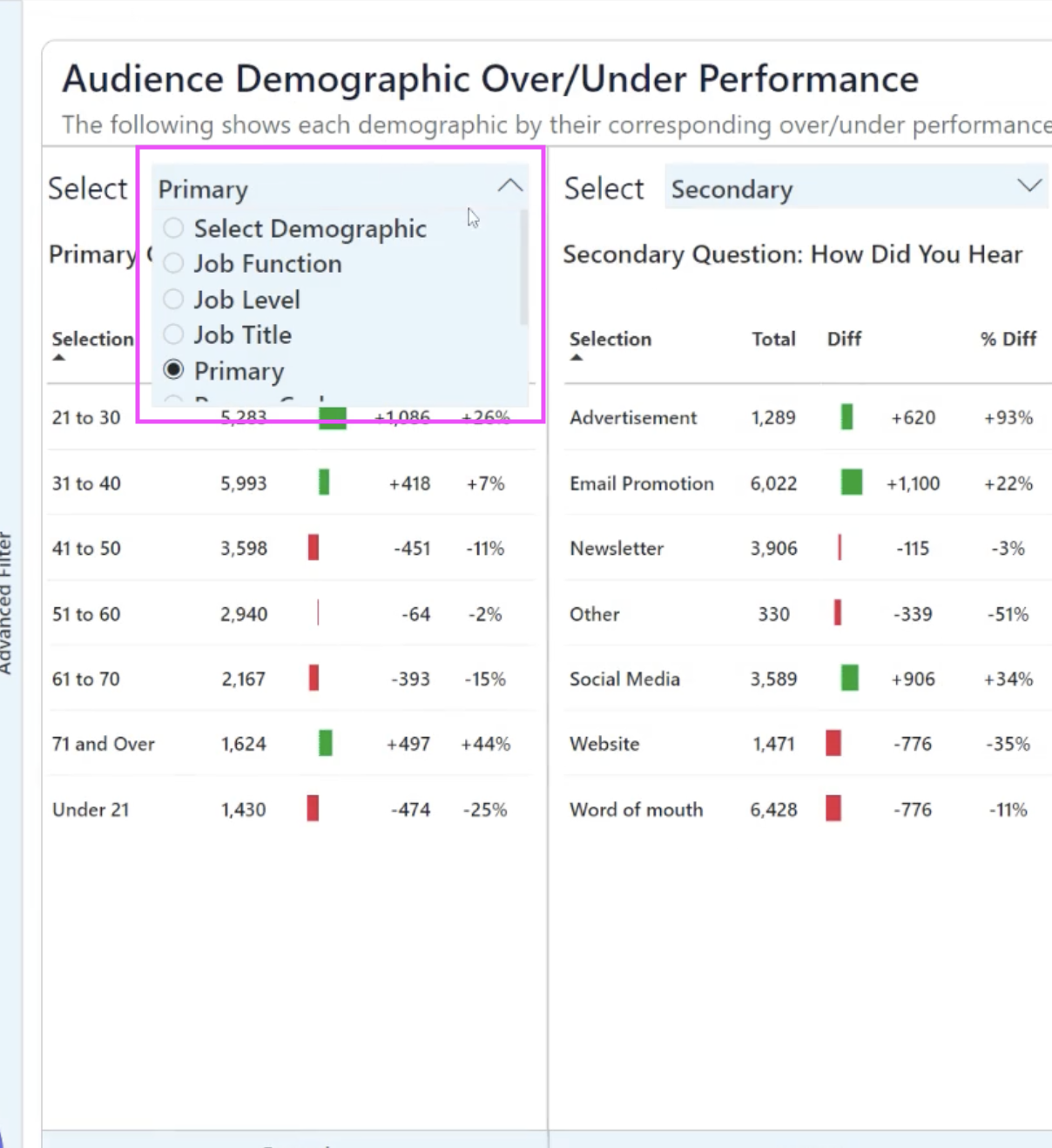Open the Advanced Filter side panel
Viewport: 1052px width, 1148px height.
click(5, 603)
